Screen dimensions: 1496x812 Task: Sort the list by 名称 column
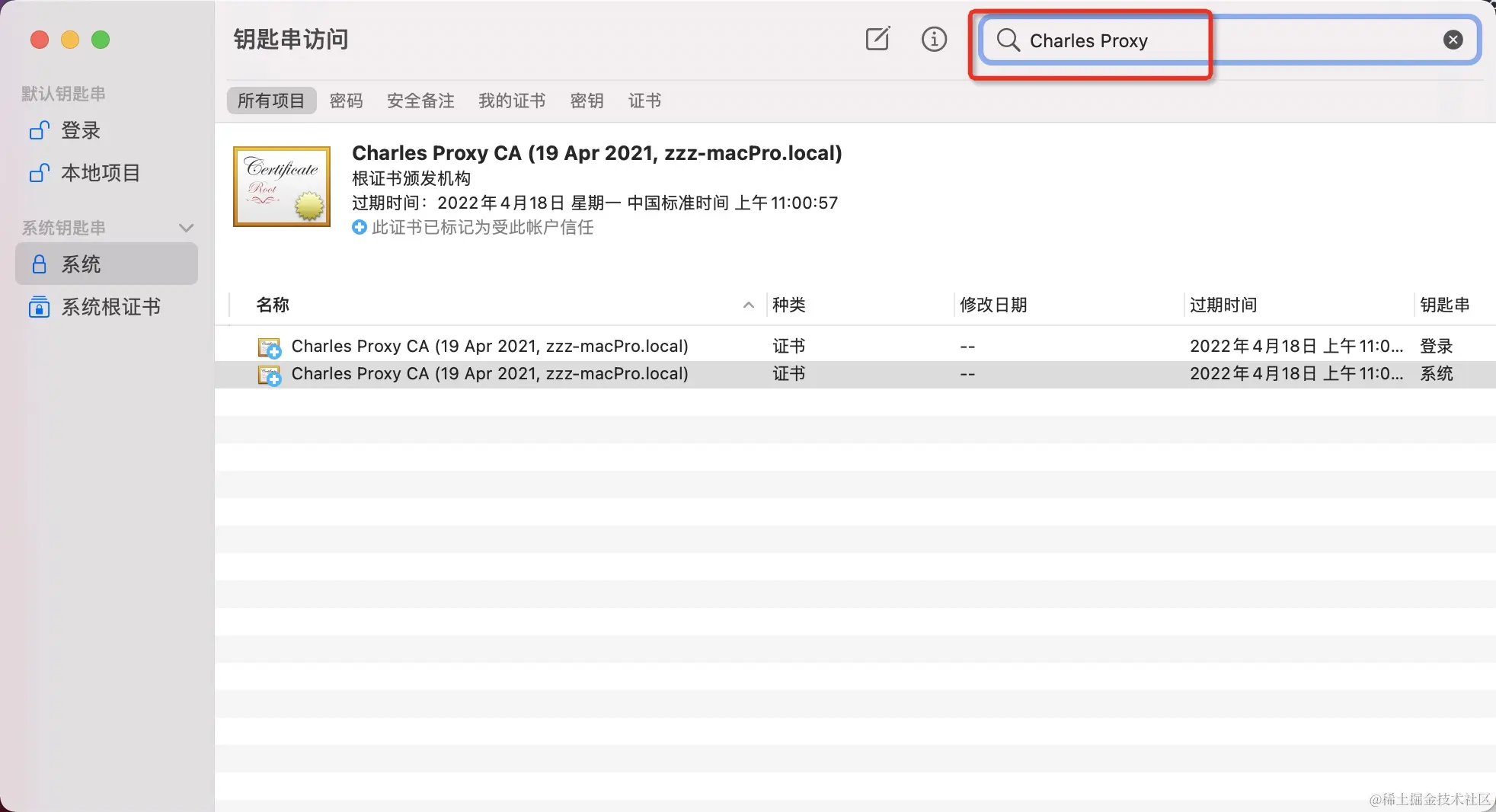[273, 305]
